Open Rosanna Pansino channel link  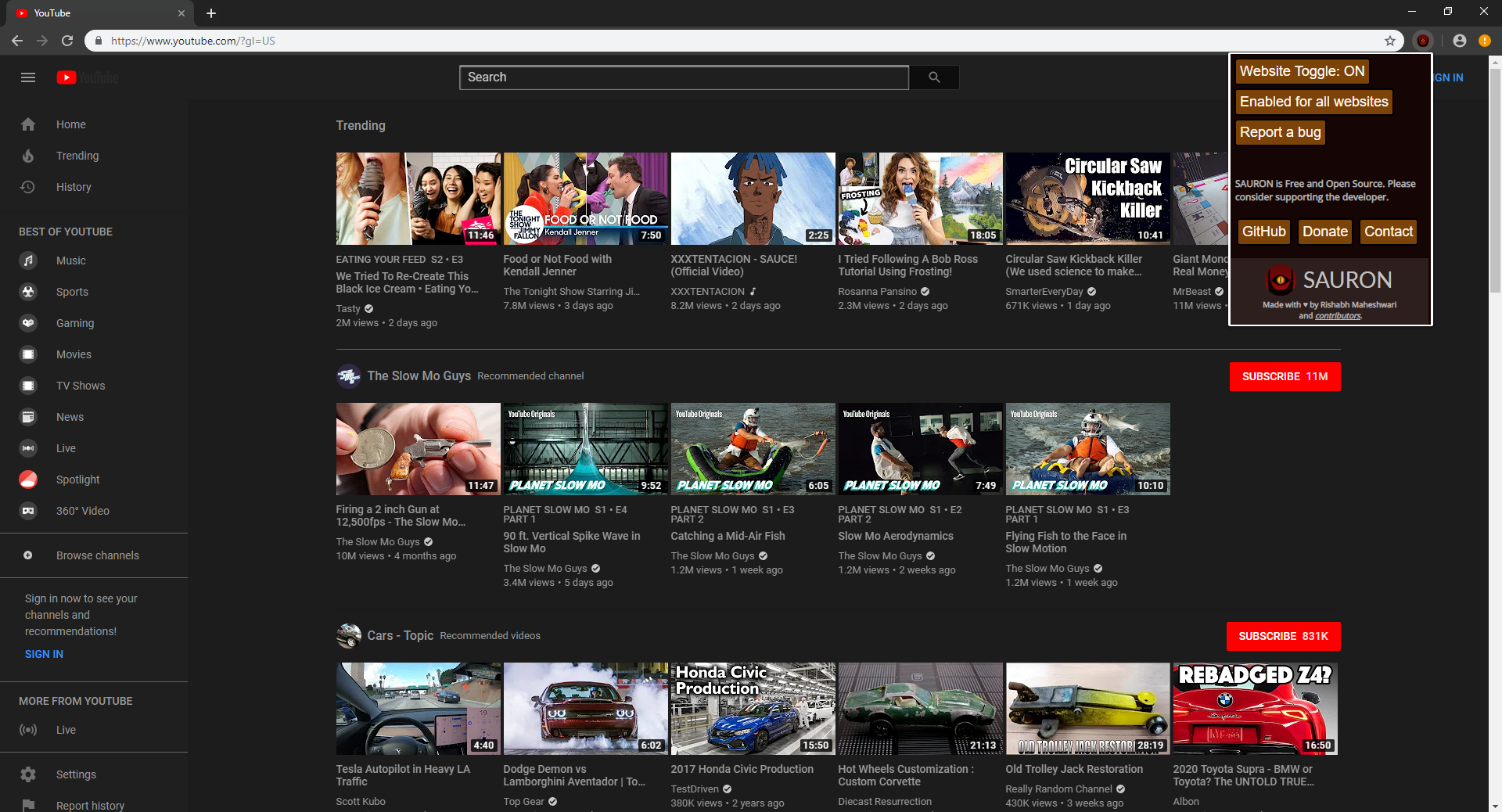coord(877,292)
